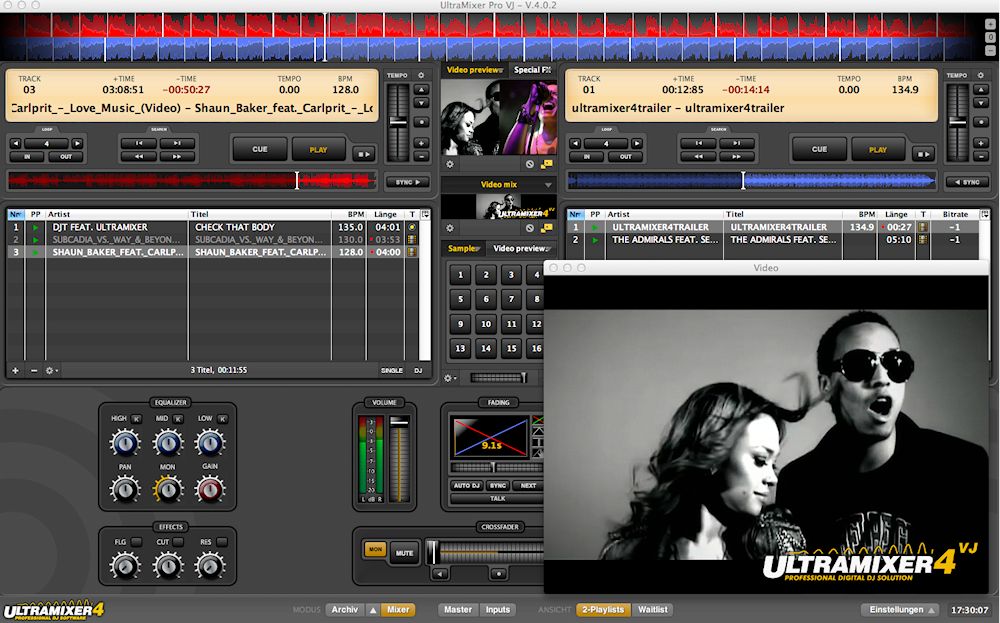Click right deck tempo plus button
Screen dimensions: 1000x623
(x=981, y=143)
